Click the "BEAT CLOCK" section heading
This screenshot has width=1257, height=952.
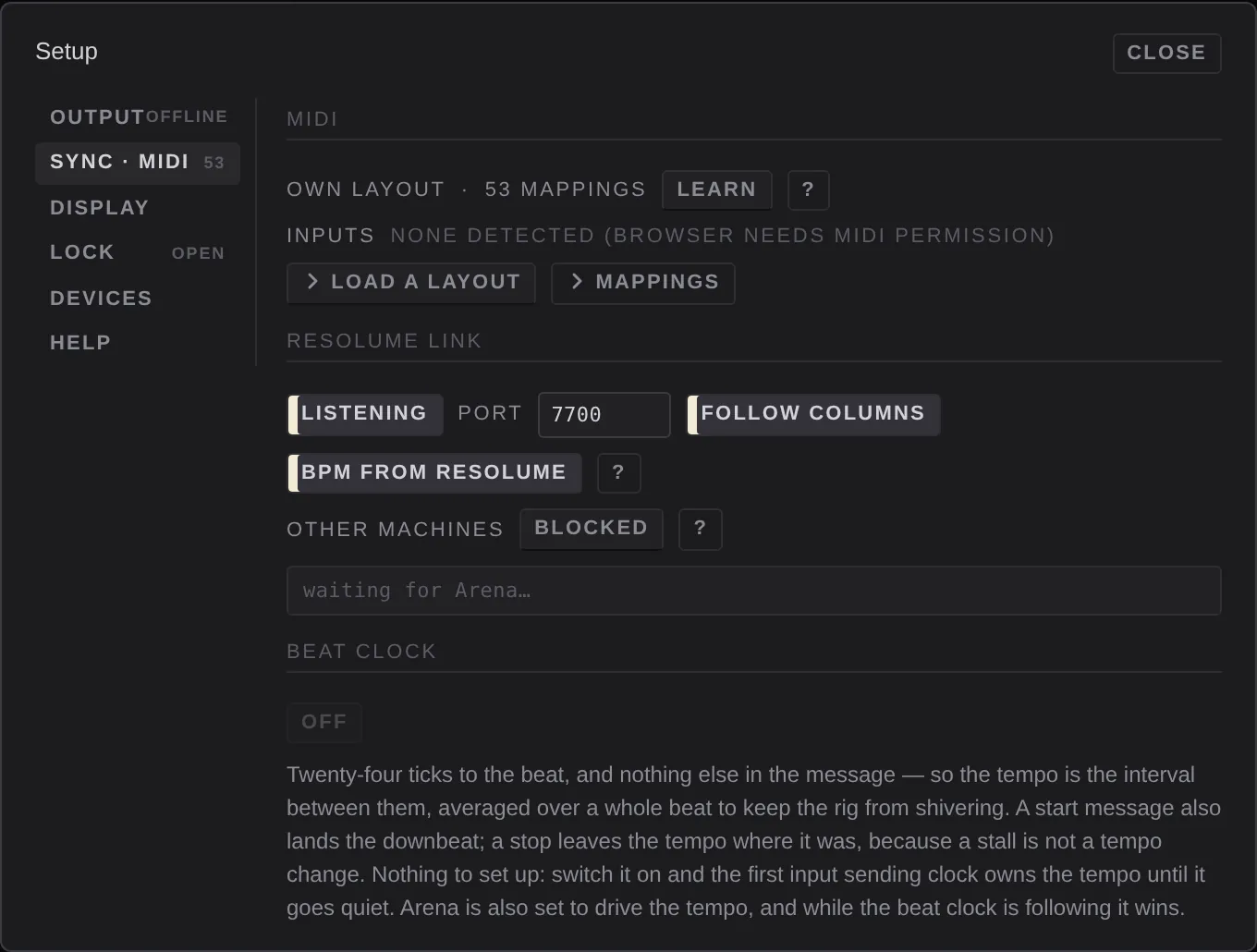(361, 652)
